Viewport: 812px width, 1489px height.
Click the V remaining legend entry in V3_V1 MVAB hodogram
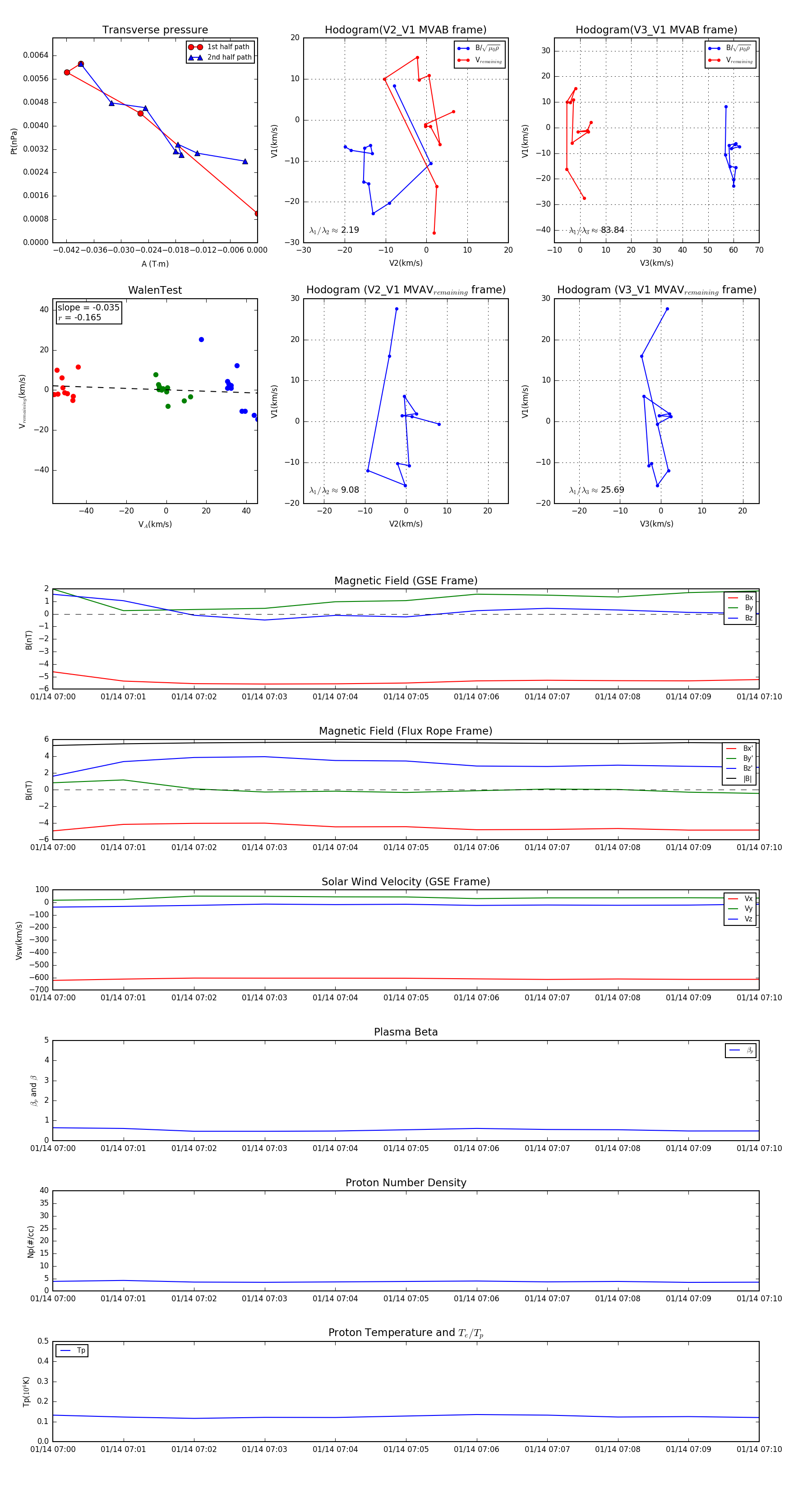730,60
